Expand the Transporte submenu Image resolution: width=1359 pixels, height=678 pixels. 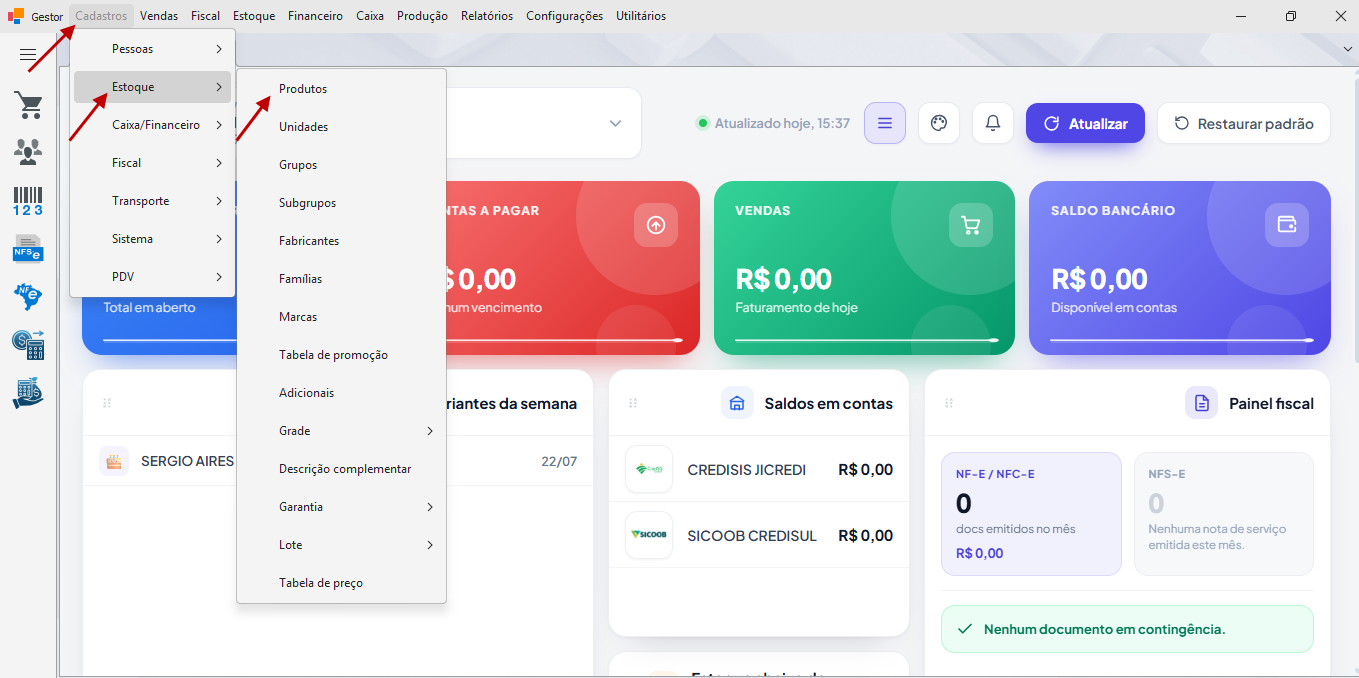[152, 201]
